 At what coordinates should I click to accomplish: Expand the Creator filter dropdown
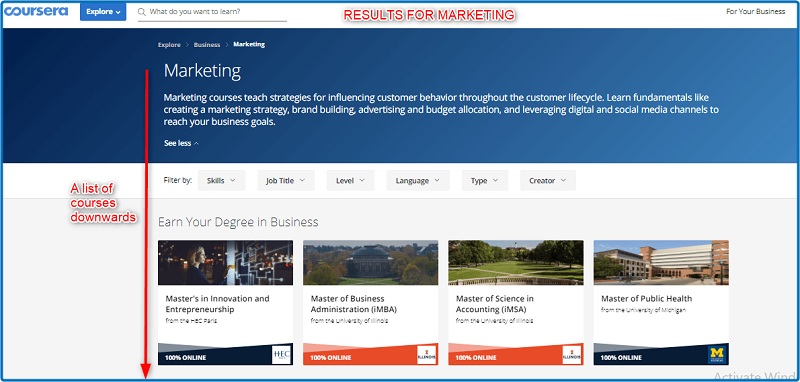(x=548, y=181)
